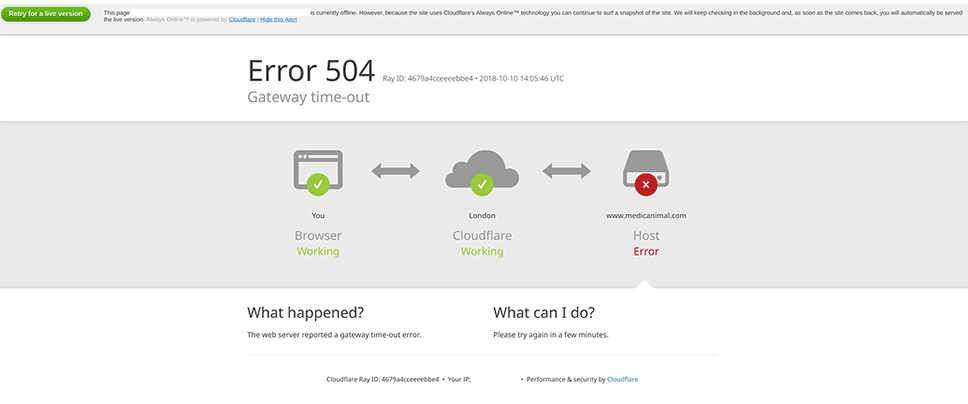The image size is (968, 404).
Task: Click the web server gateway time-out sentence
Action: tap(334, 335)
